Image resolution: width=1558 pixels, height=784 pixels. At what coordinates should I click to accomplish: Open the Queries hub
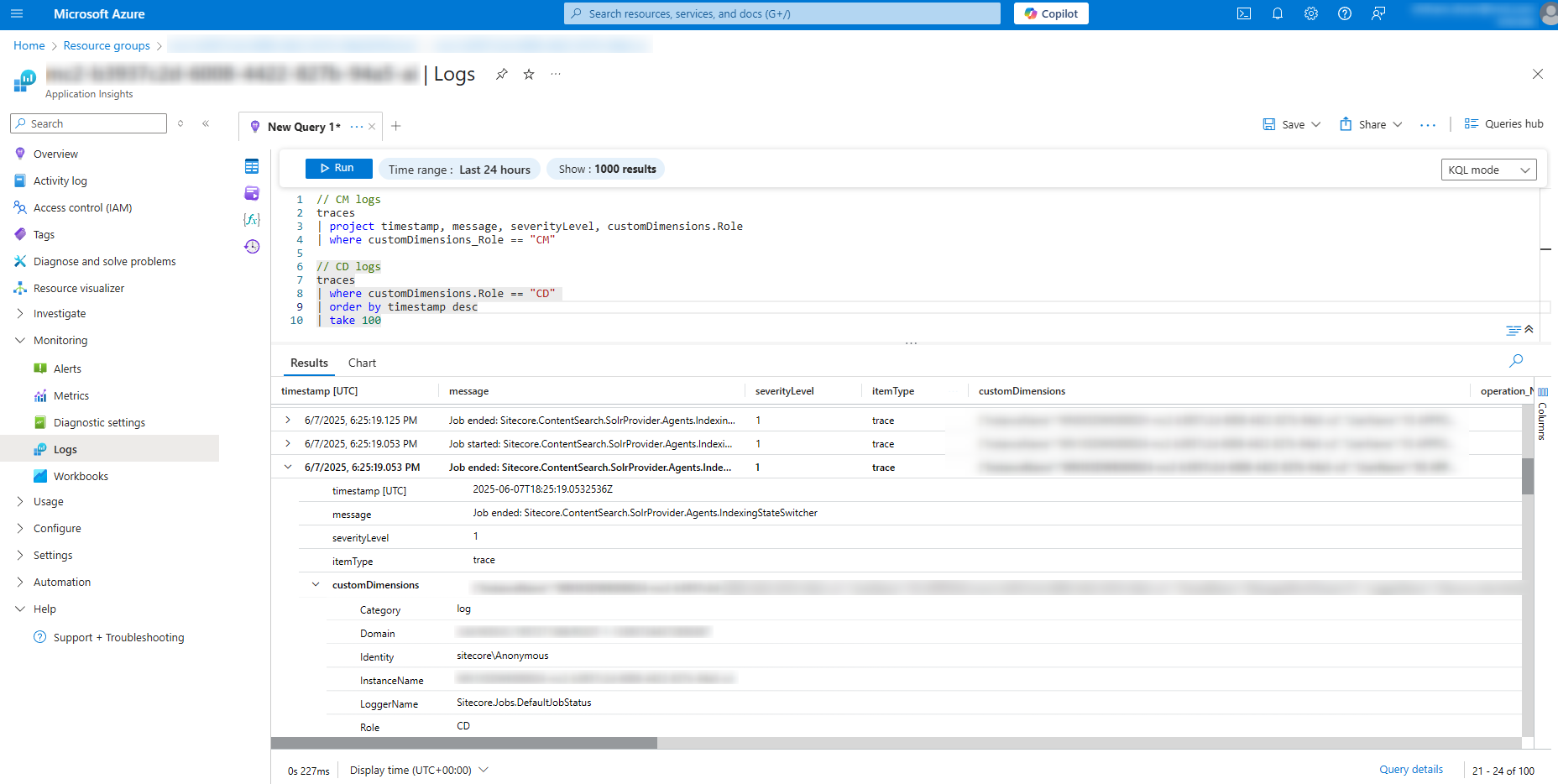tap(1504, 123)
